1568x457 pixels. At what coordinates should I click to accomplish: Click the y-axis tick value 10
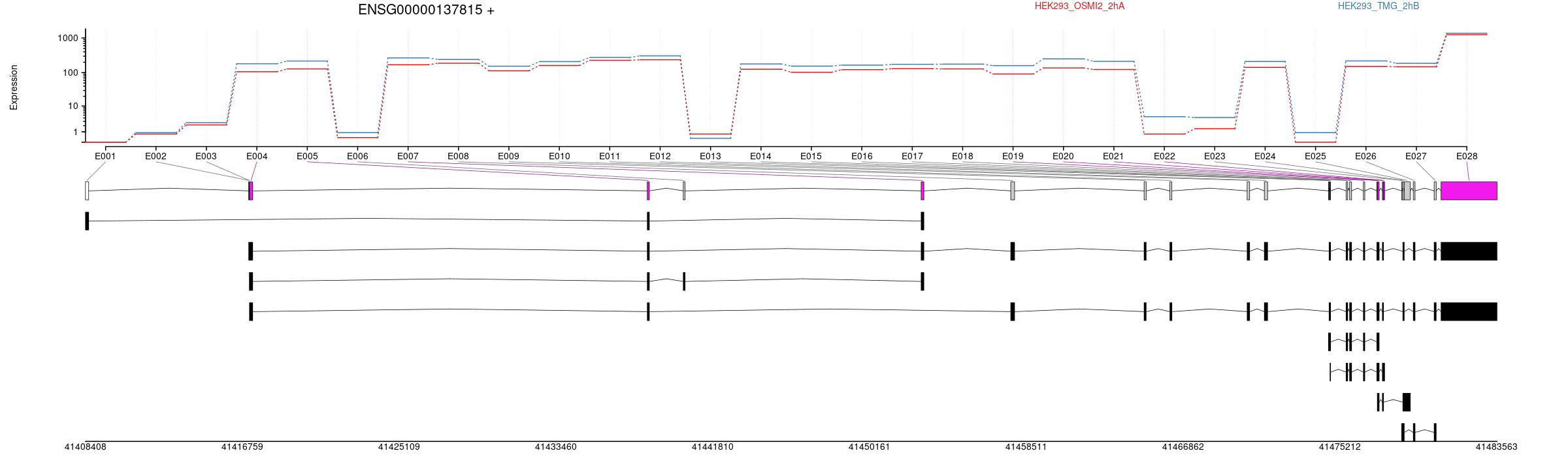coord(73,106)
